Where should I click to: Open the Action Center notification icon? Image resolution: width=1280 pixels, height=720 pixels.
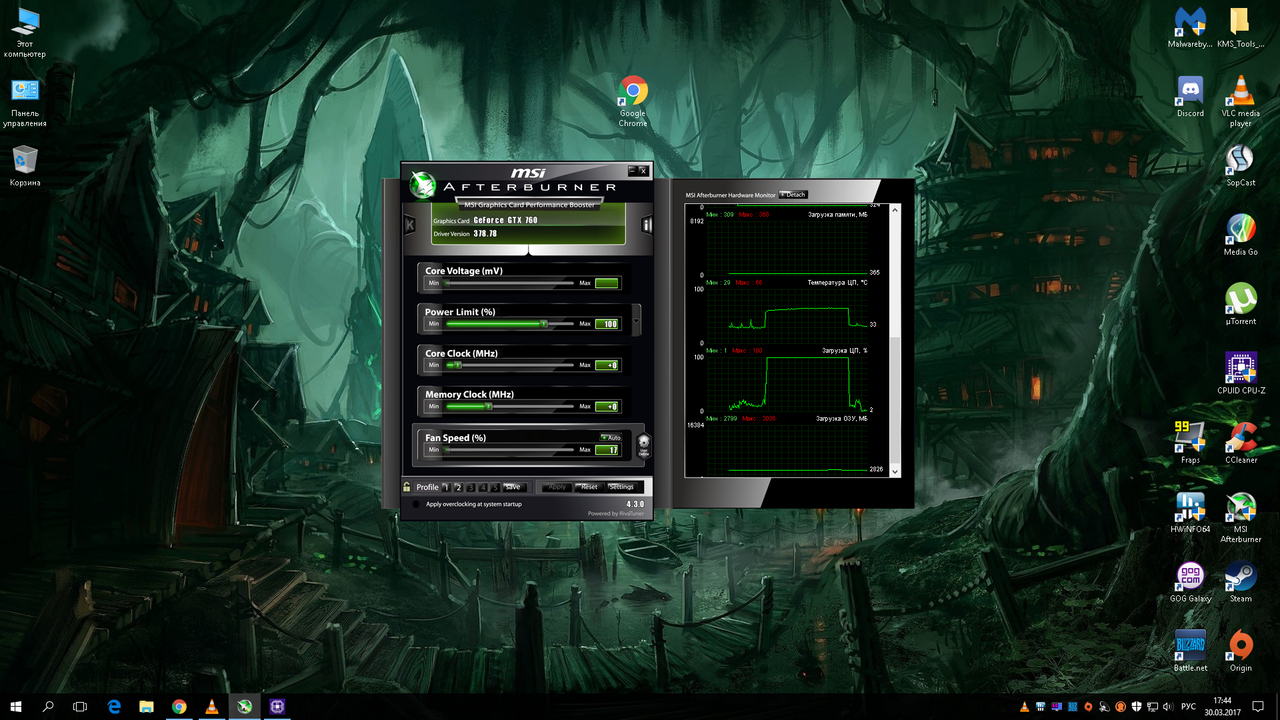pos(1258,706)
